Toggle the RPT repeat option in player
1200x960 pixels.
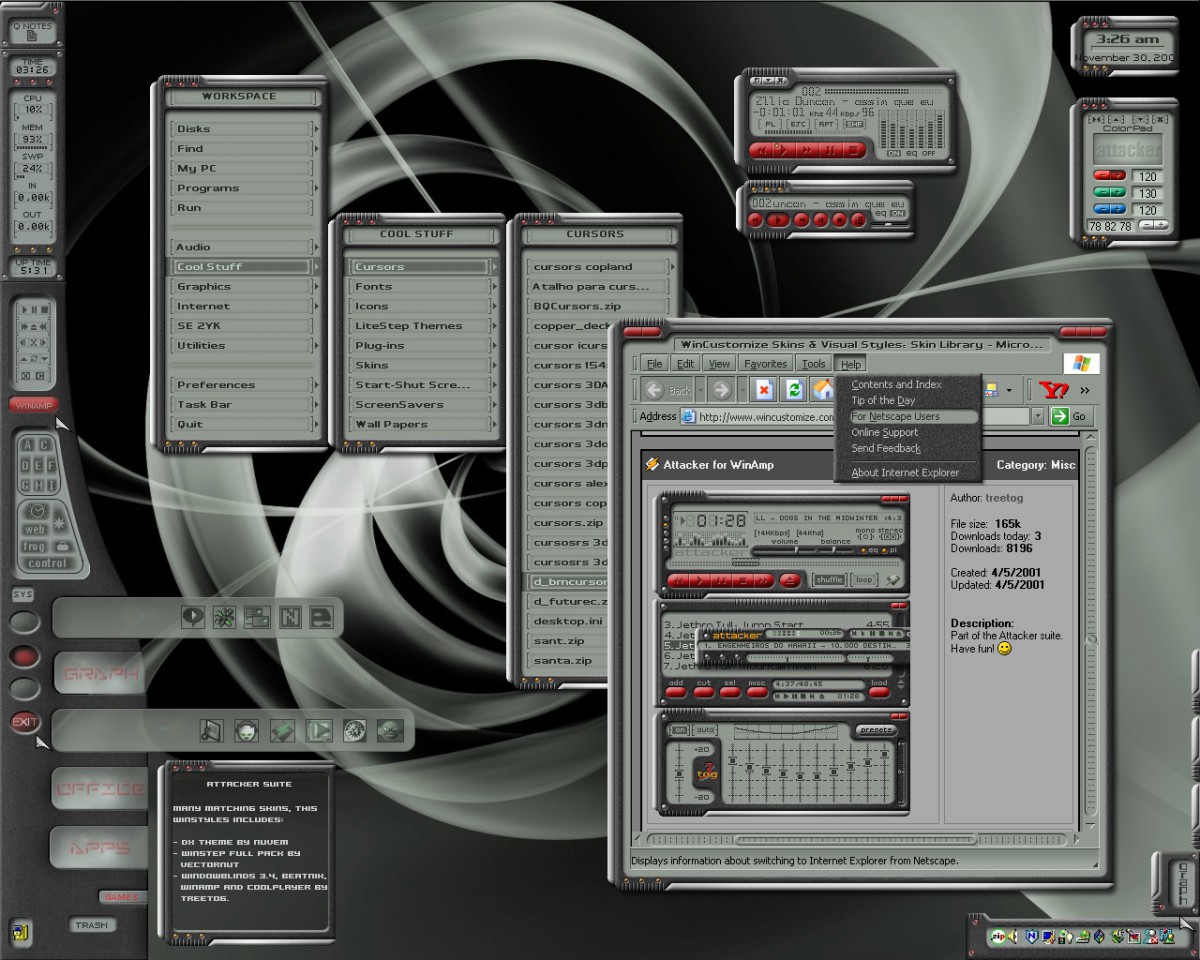point(826,125)
